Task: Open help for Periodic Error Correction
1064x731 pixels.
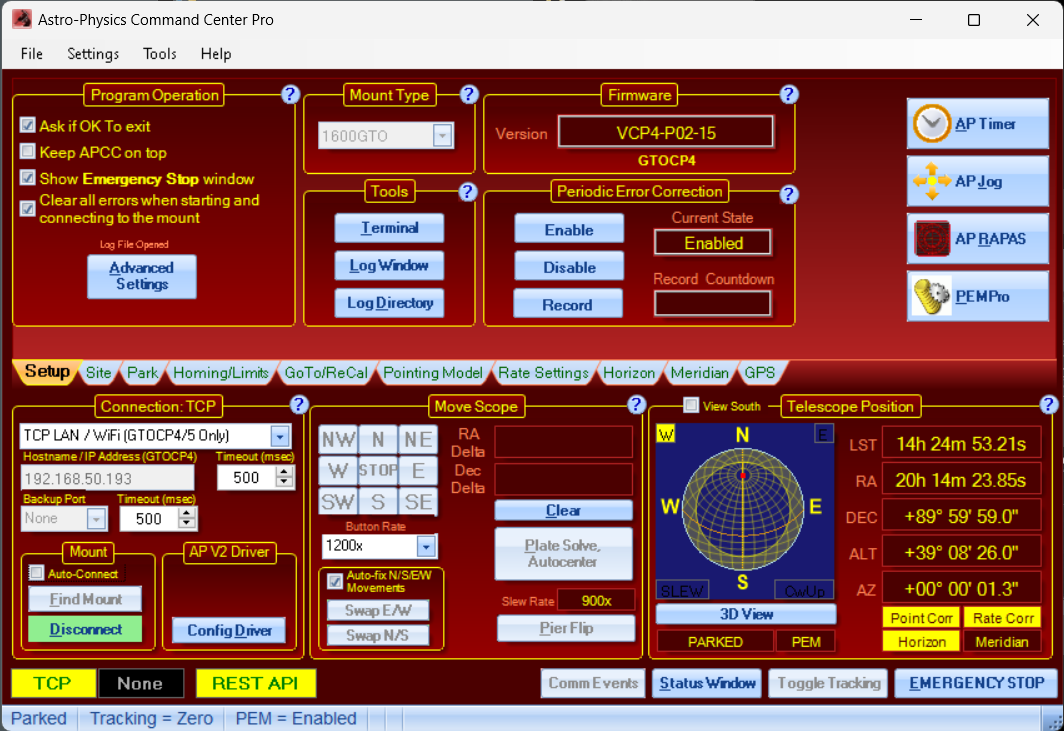Action: pyautogui.click(x=788, y=194)
